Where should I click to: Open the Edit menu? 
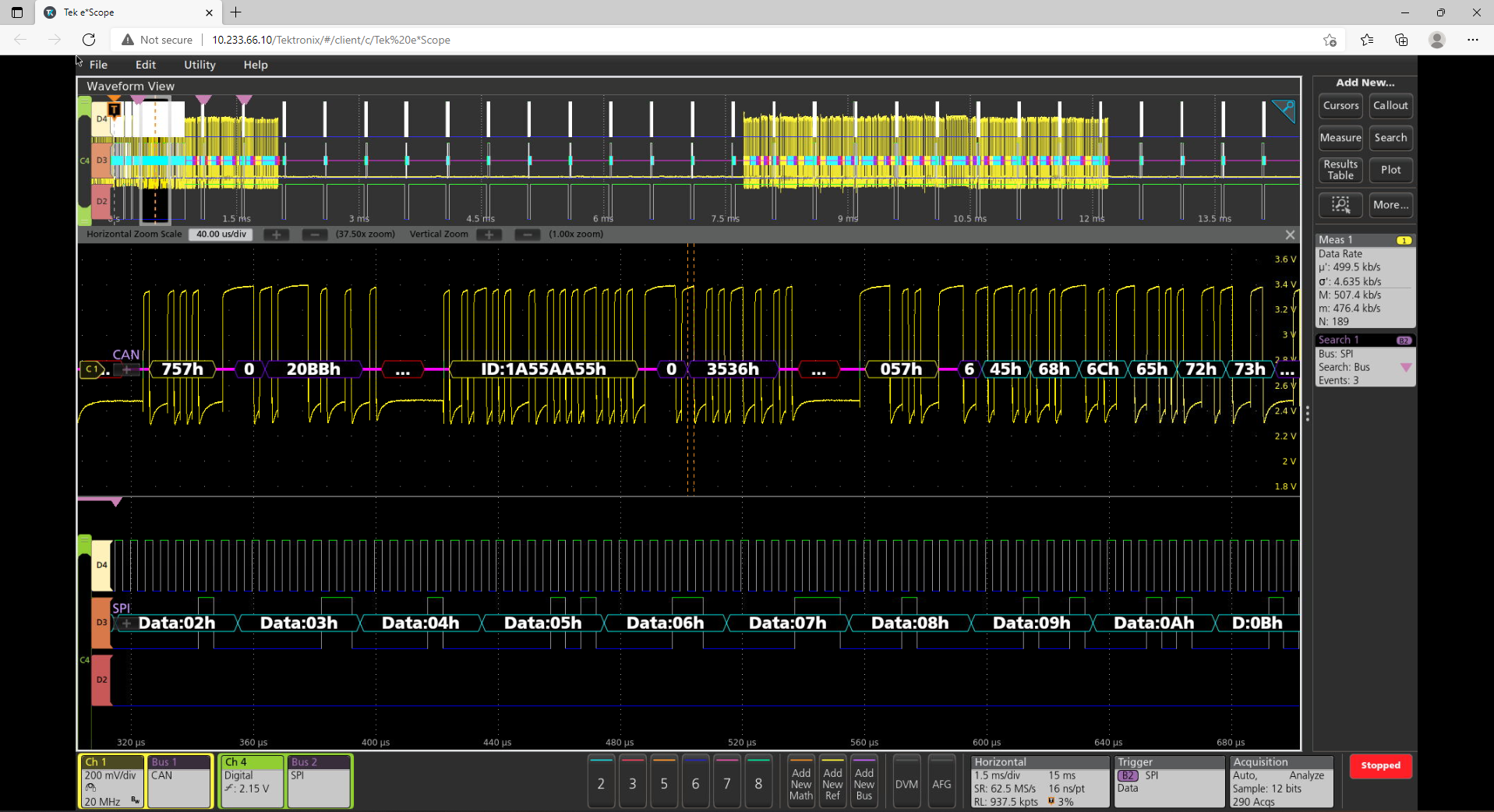(146, 65)
